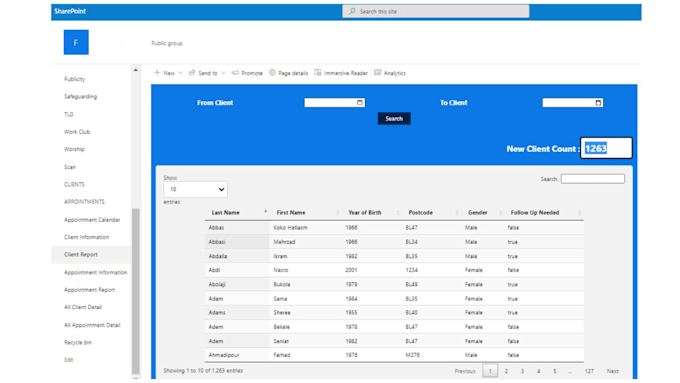Click the New Client Count field
The image size is (680, 383).
606,148
